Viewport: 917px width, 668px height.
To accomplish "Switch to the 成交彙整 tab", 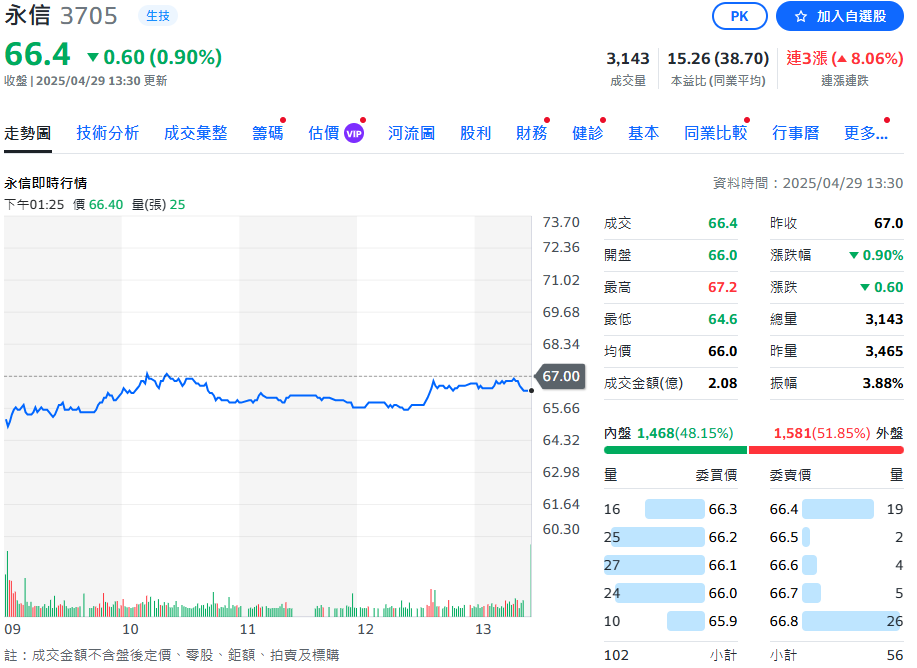I will pos(195,133).
